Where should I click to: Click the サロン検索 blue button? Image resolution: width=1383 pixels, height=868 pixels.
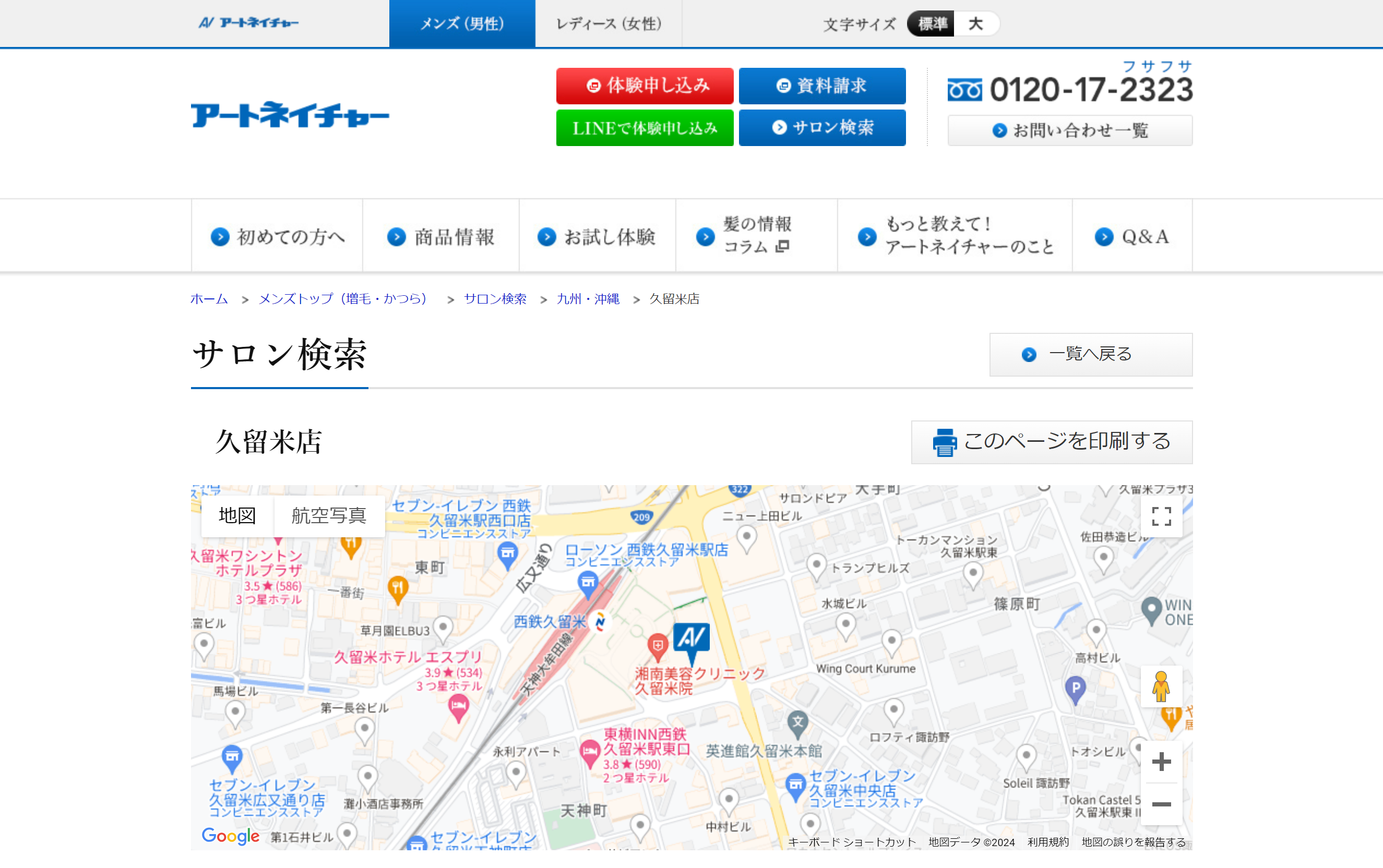[x=822, y=127]
